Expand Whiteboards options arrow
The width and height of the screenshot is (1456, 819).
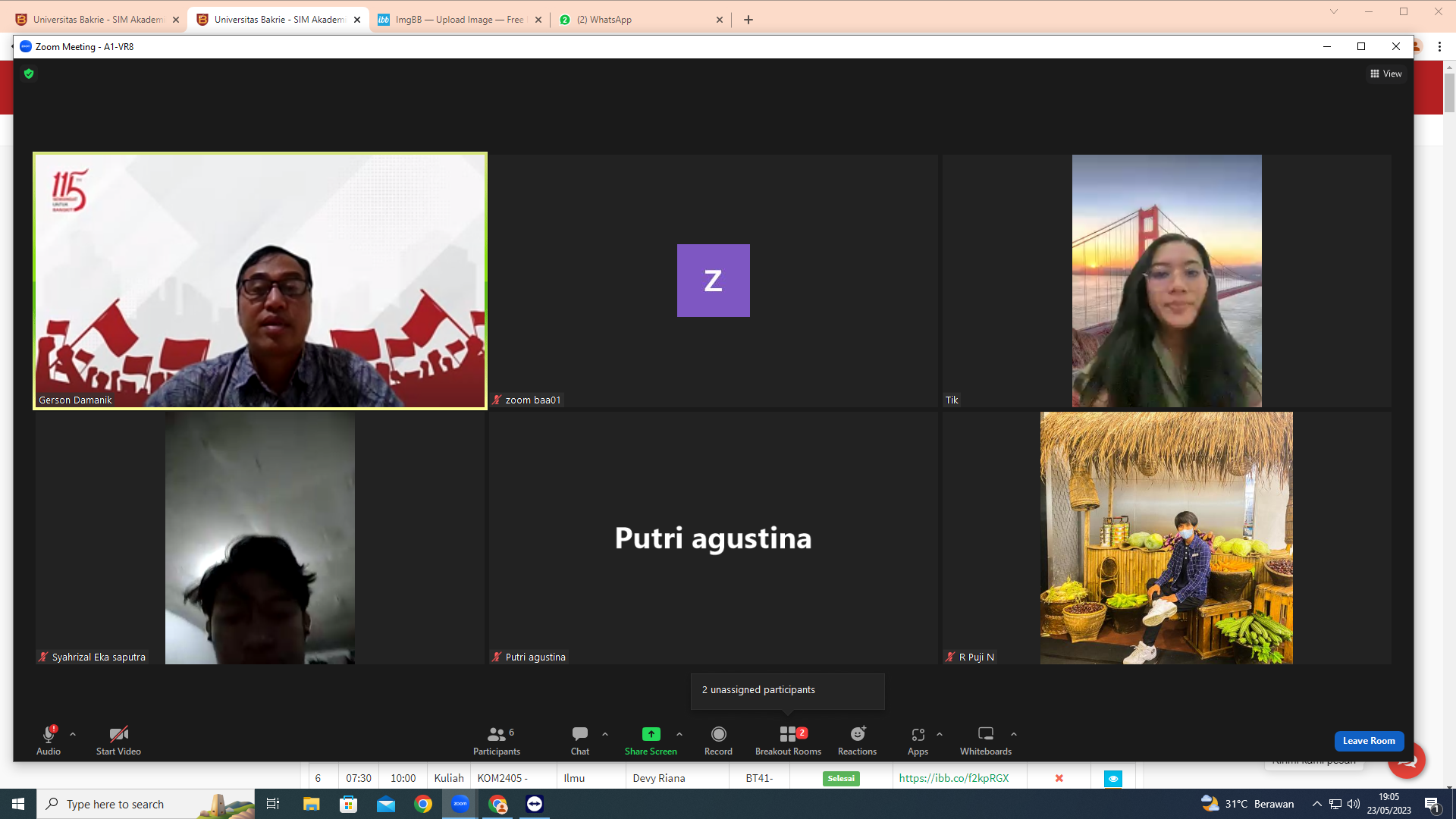point(1014,734)
